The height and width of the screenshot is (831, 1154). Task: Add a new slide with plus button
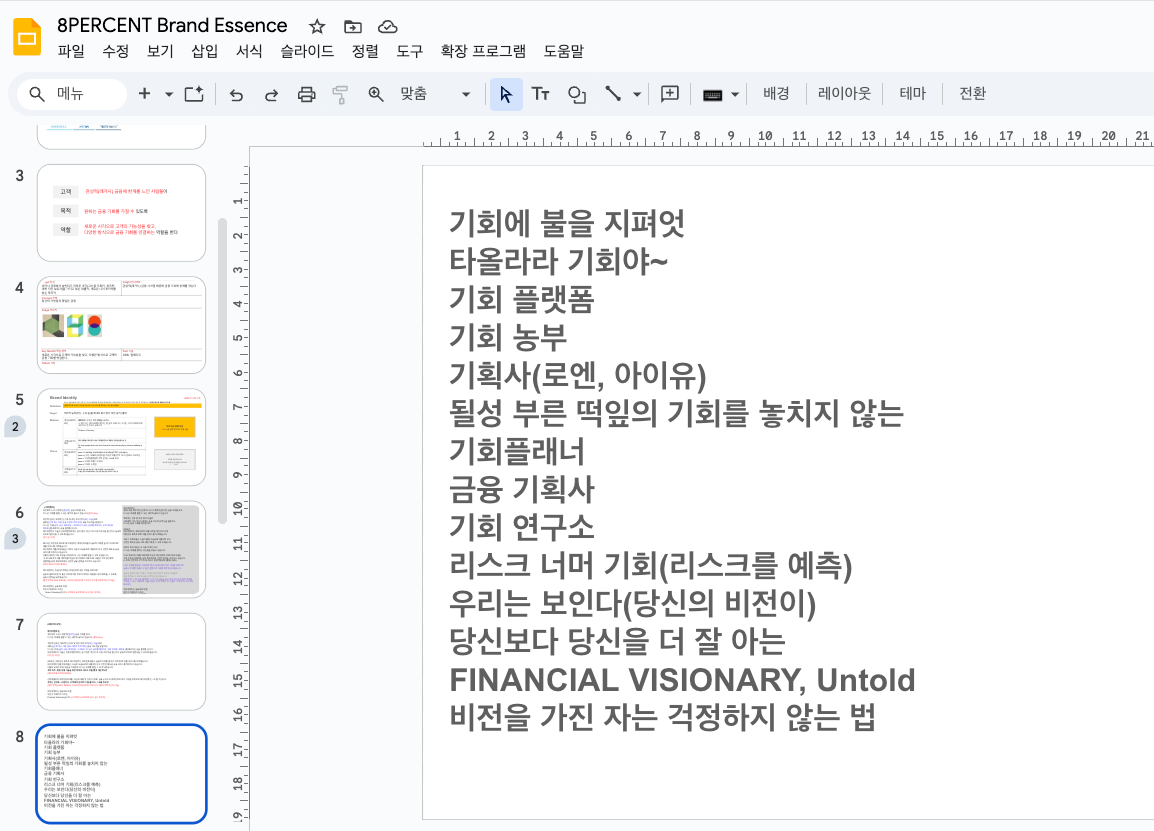pos(144,93)
